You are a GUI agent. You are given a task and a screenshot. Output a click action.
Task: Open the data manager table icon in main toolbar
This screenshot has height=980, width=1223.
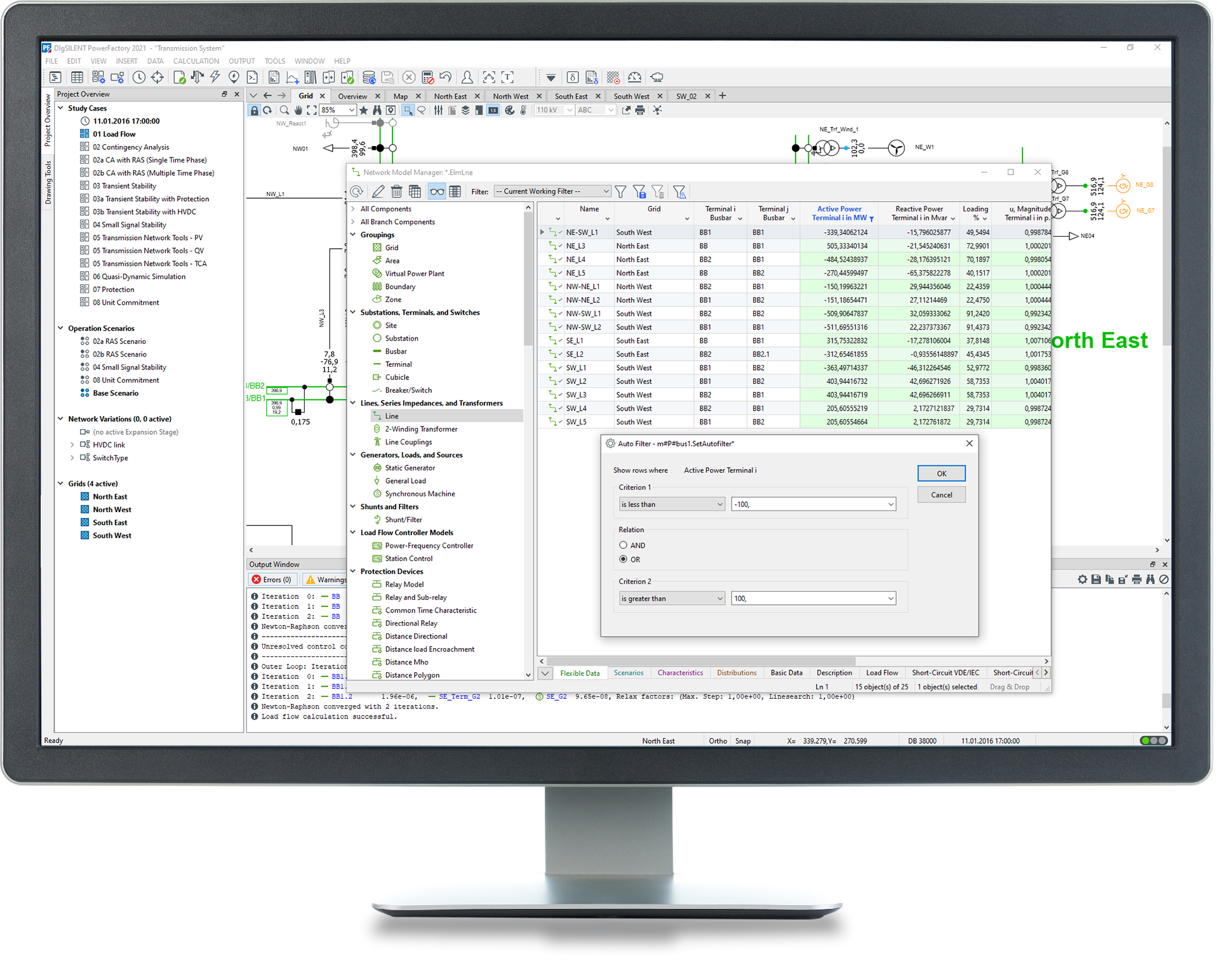(77, 77)
